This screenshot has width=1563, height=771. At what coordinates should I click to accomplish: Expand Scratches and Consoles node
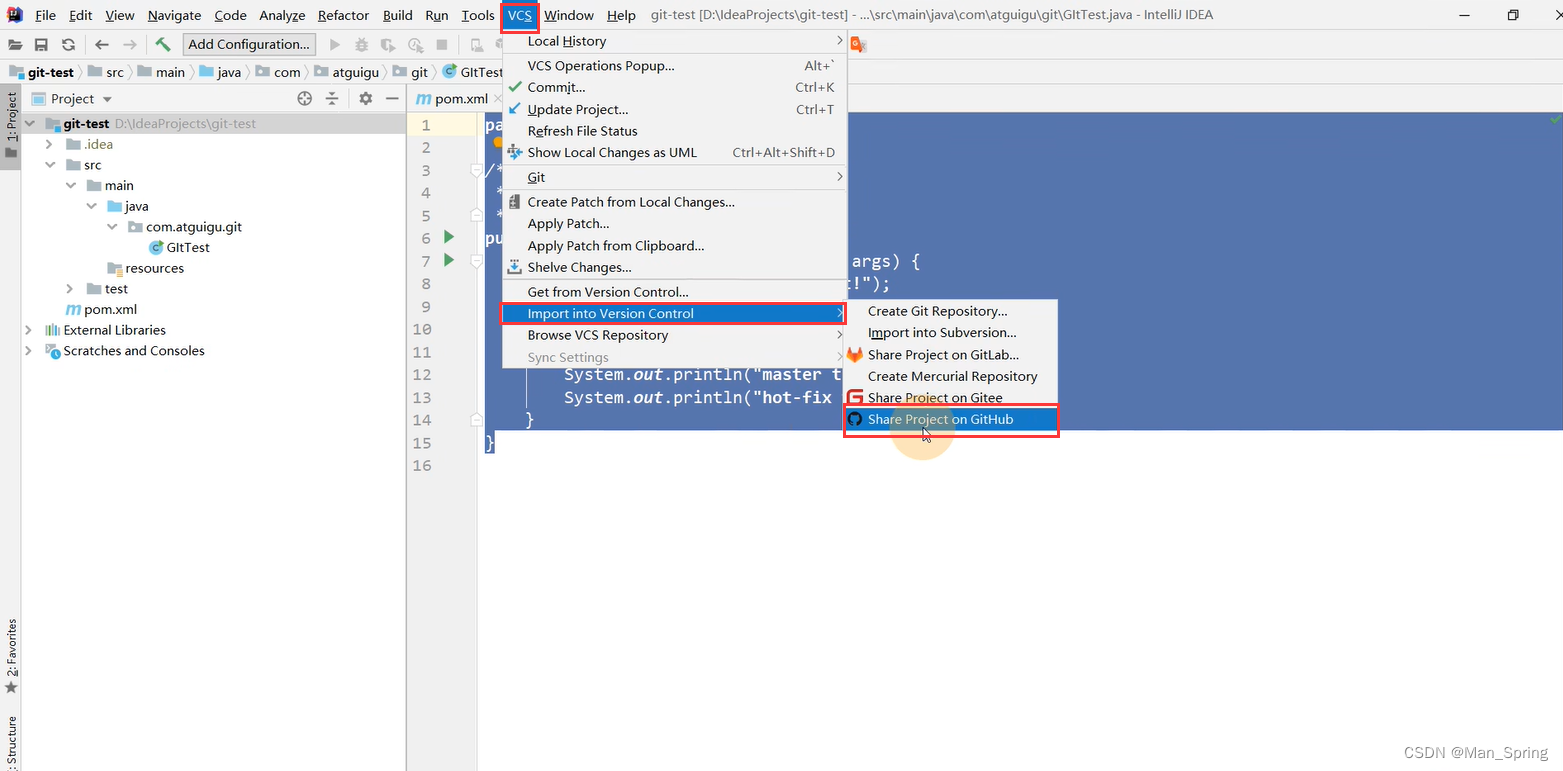click(29, 351)
